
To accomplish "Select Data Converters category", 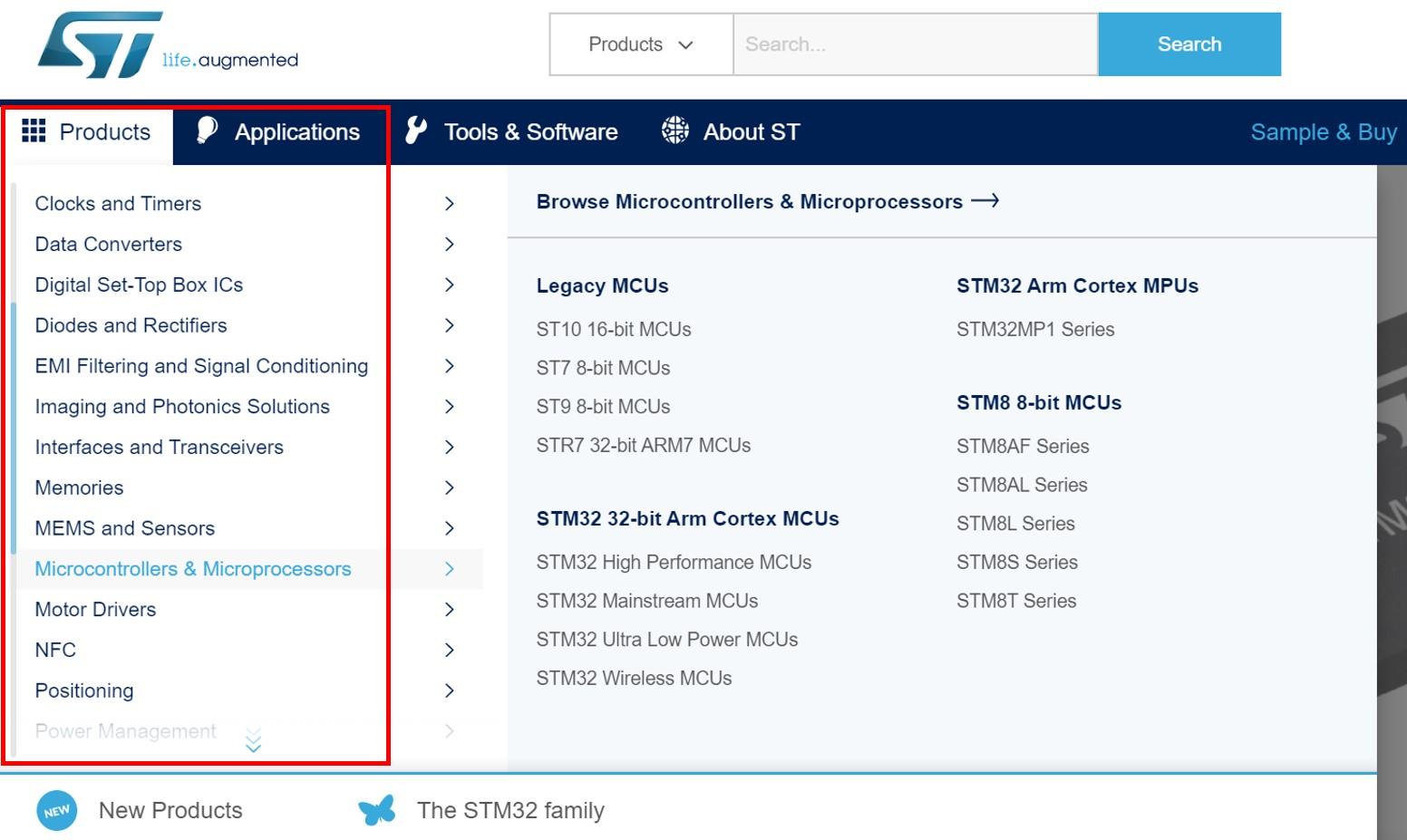I will click(108, 244).
